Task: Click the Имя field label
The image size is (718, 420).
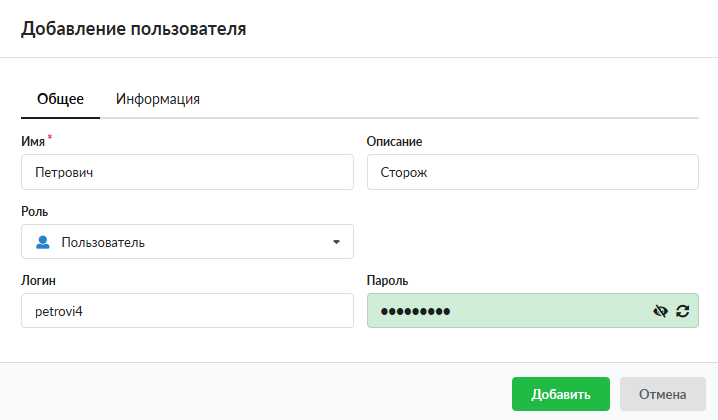Action: (x=33, y=142)
